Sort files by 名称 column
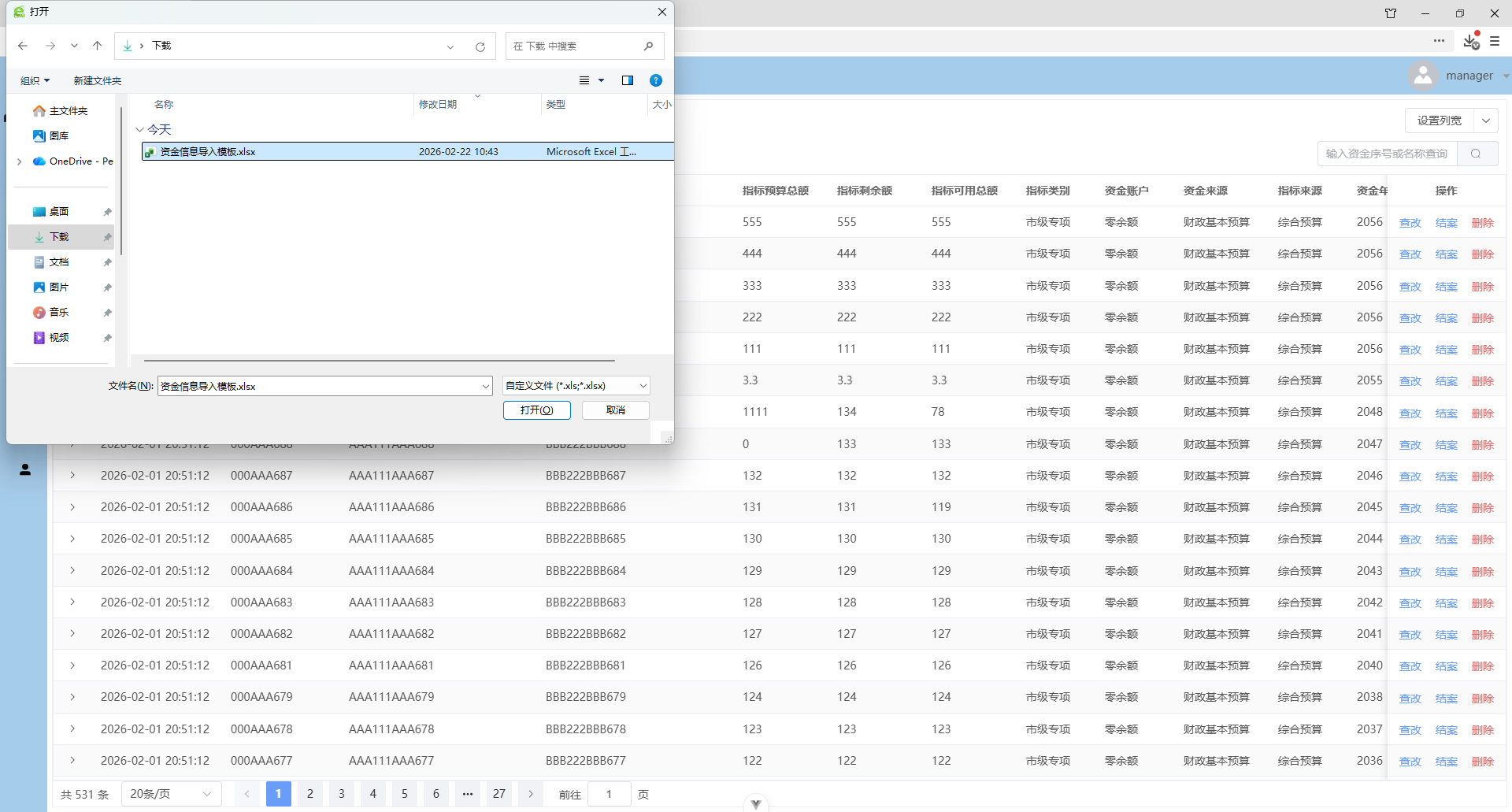This screenshot has height=812, width=1512. pyautogui.click(x=164, y=105)
